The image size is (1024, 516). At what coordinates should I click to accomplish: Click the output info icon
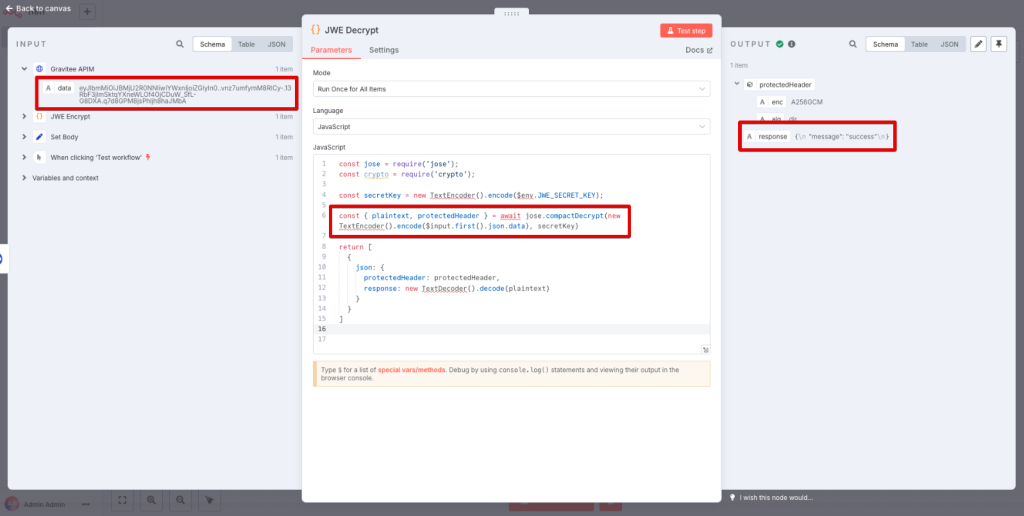click(792, 44)
